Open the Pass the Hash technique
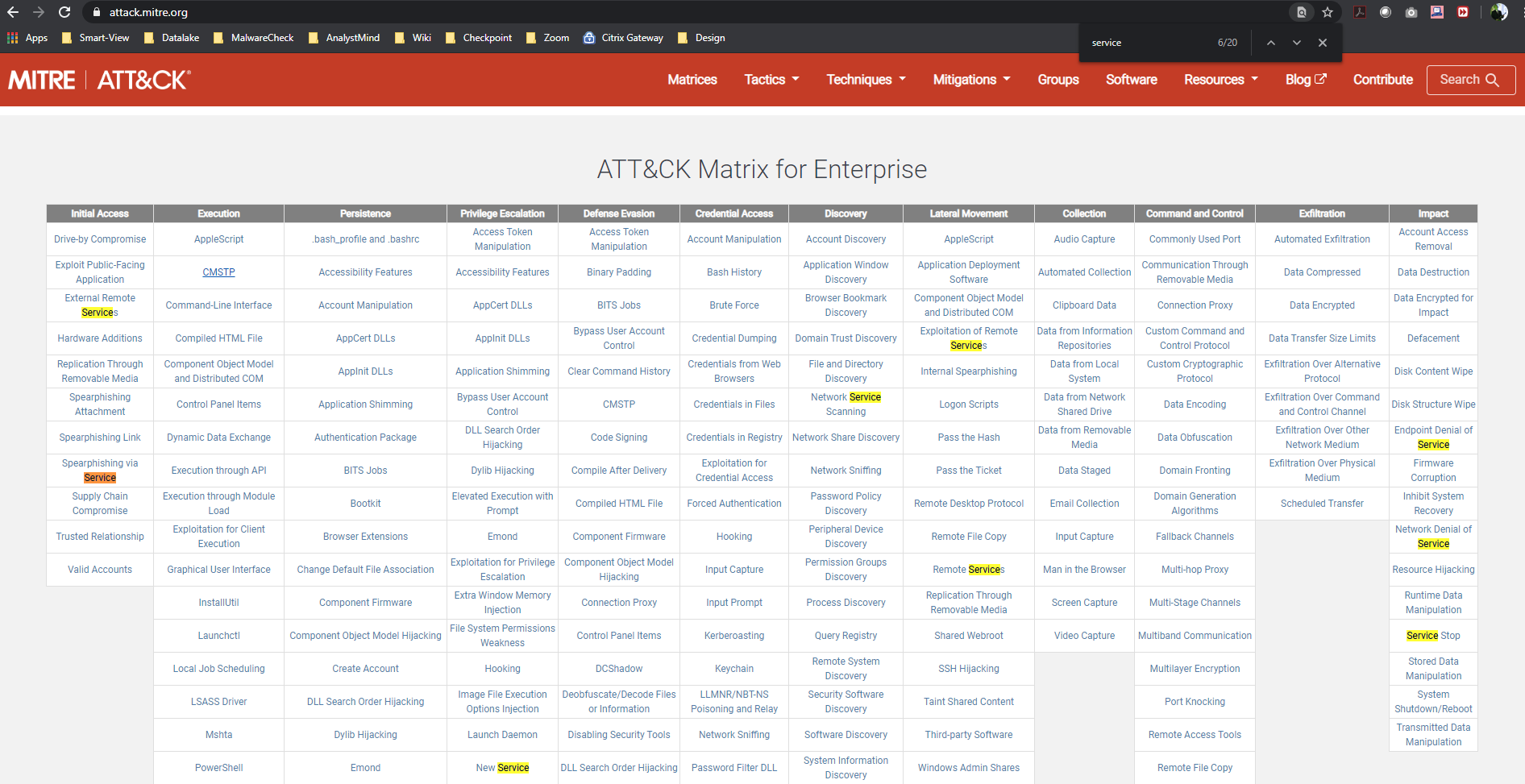 (x=969, y=438)
